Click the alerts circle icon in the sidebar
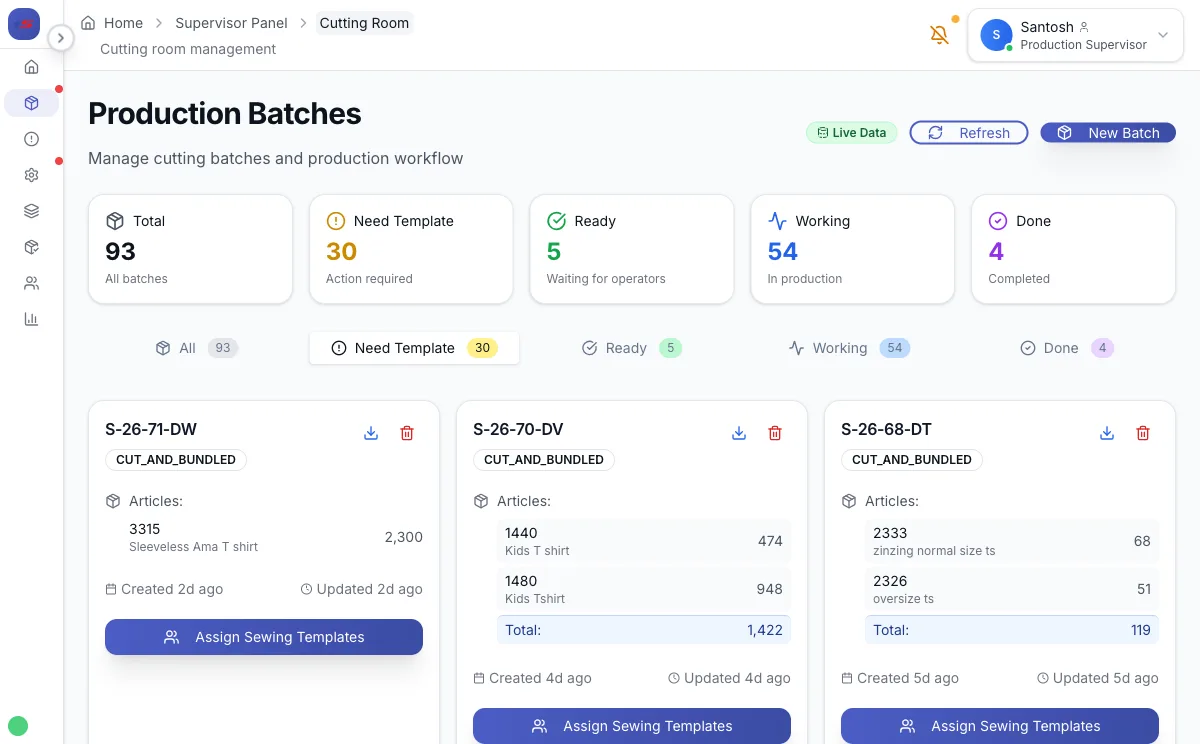Viewport: 1200px width, 744px height. (x=30, y=138)
